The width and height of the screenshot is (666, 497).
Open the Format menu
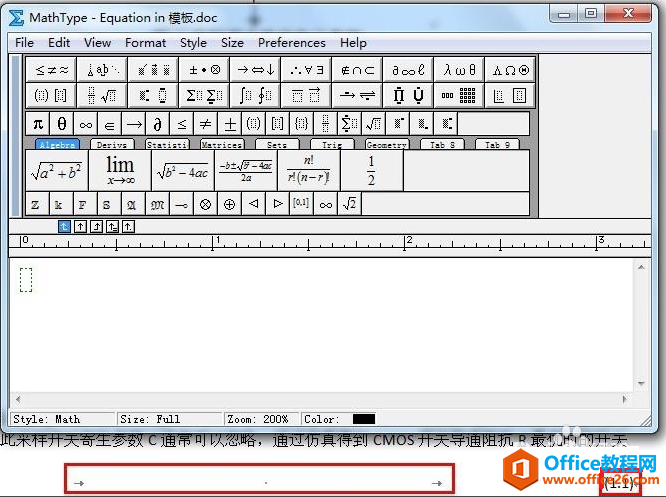[x=146, y=43]
